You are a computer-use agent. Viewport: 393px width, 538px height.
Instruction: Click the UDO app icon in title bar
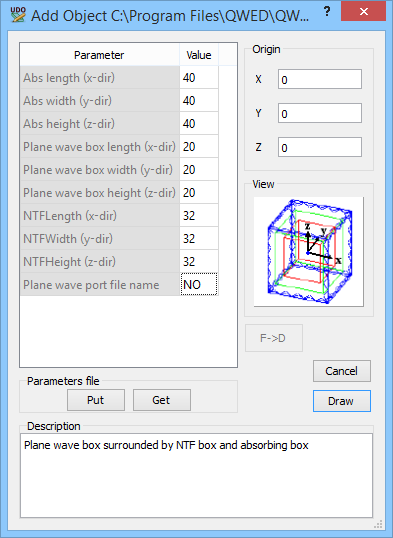pos(18,14)
